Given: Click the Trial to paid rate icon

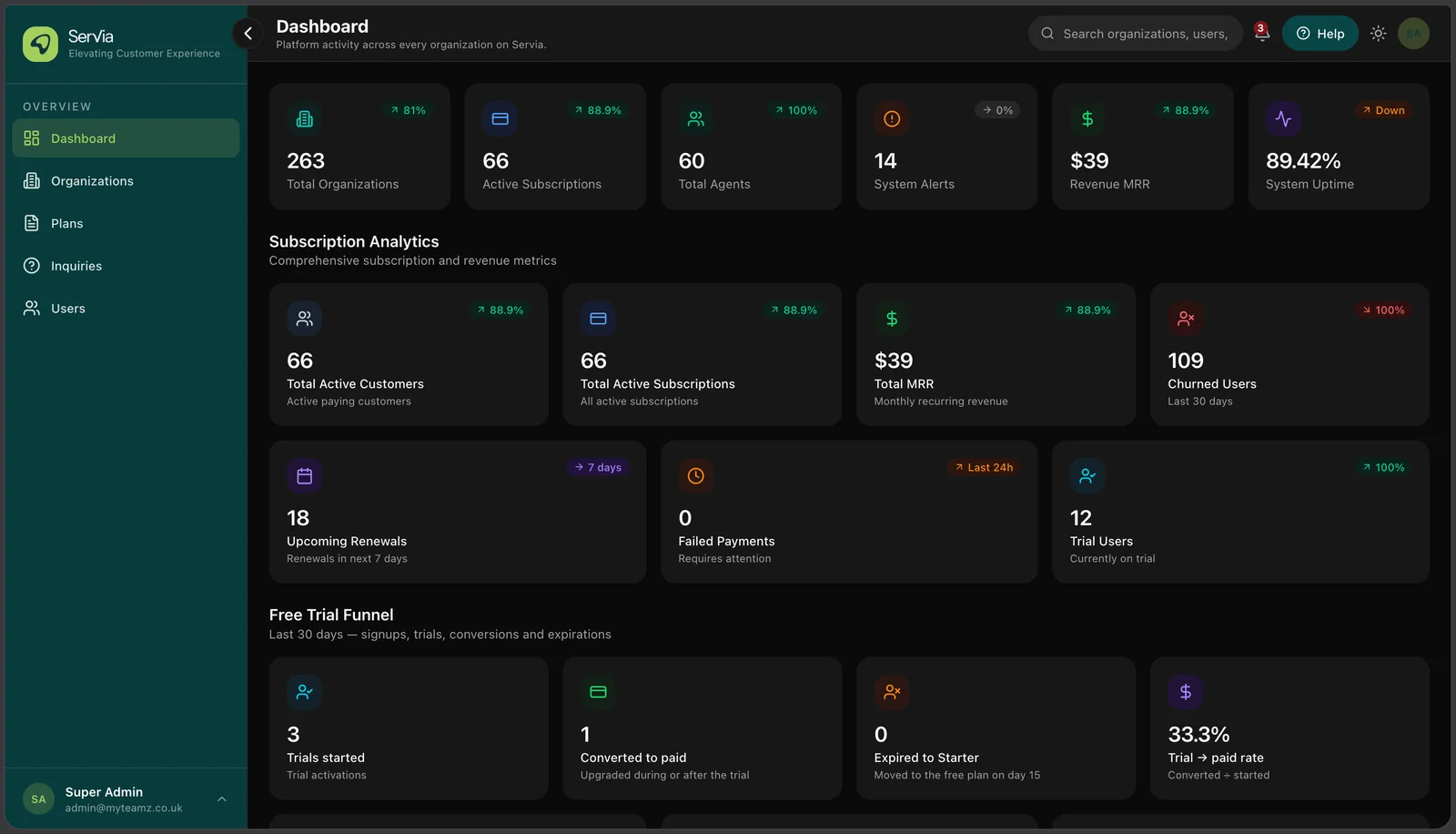Looking at the screenshot, I should [1186, 692].
